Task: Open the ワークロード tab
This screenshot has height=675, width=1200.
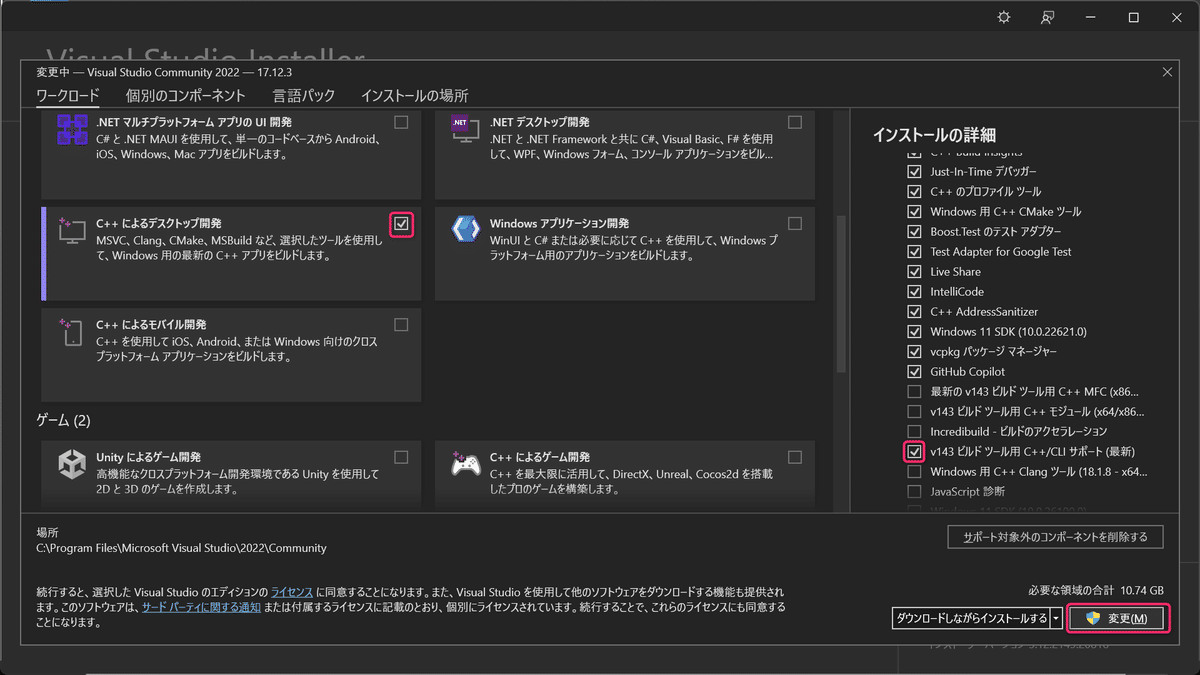Action: pyautogui.click(x=68, y=96)
